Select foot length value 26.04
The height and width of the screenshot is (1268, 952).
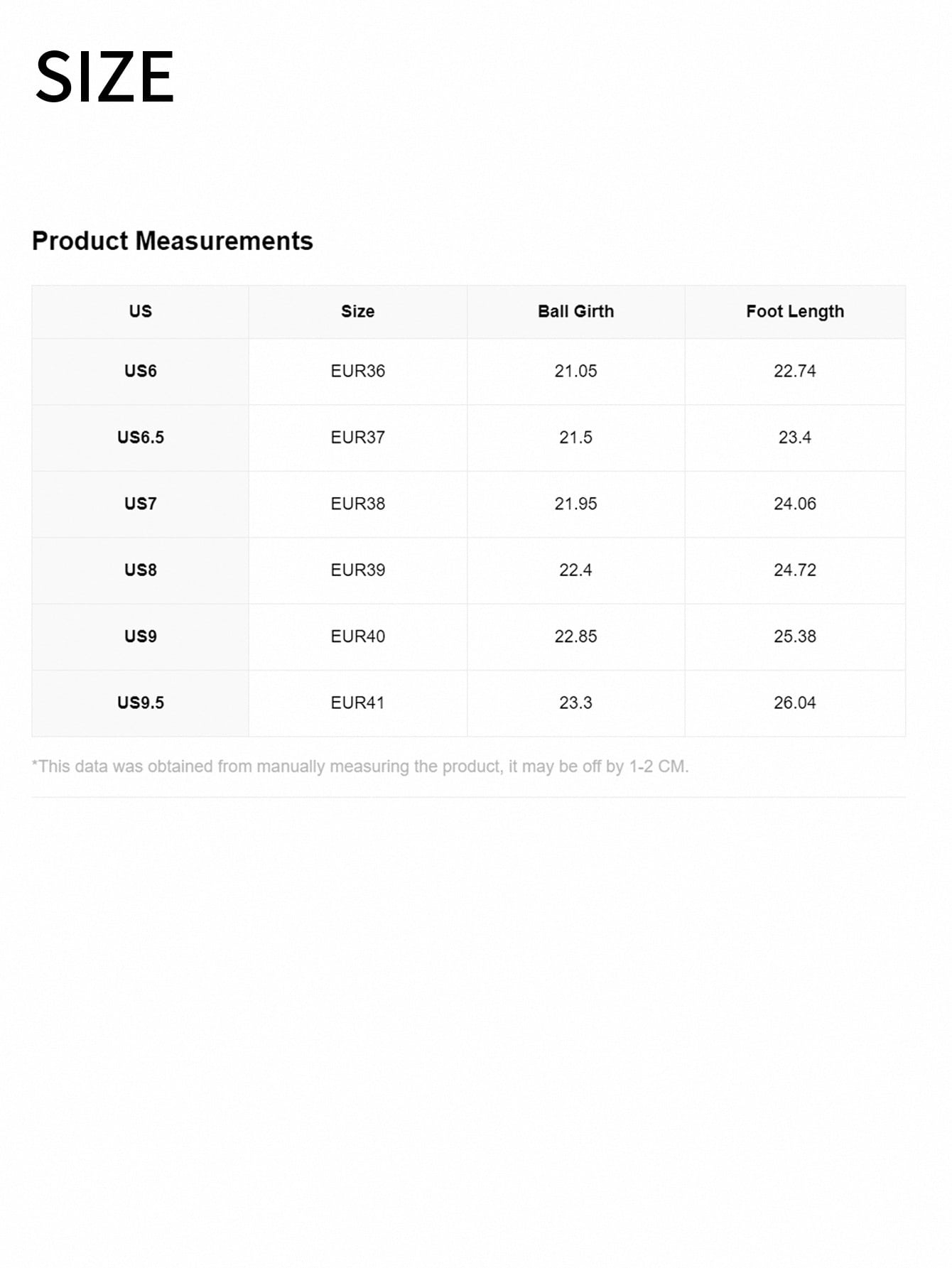tap(795, 703)
